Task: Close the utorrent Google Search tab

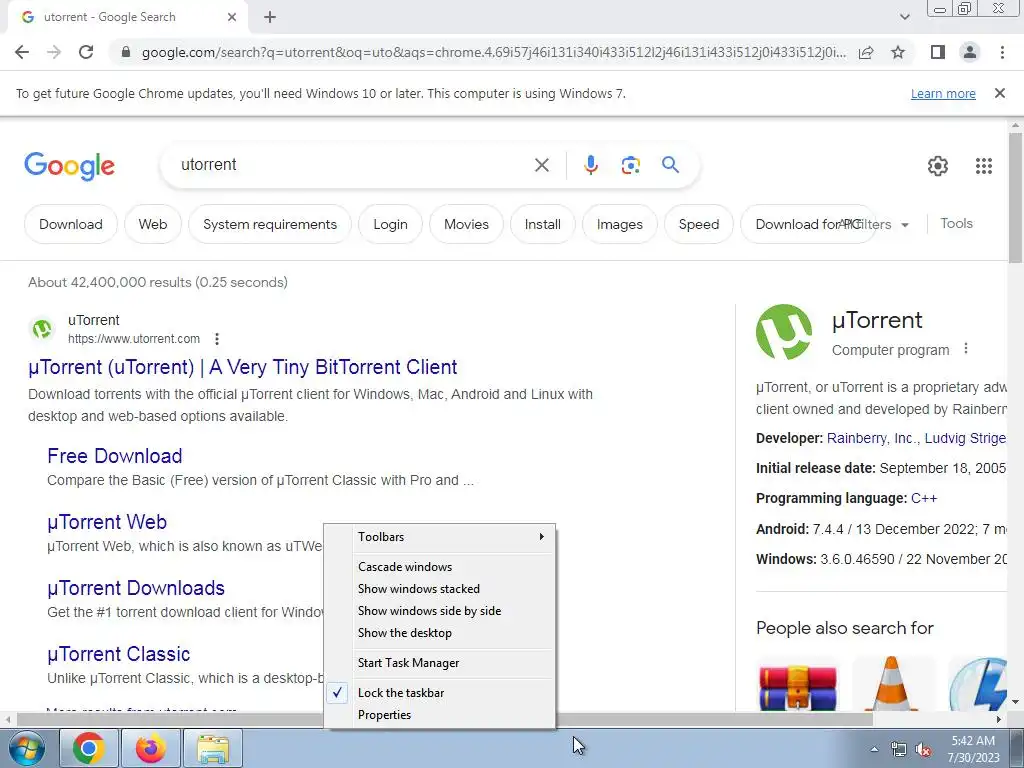Action: [x=231, y=17]
